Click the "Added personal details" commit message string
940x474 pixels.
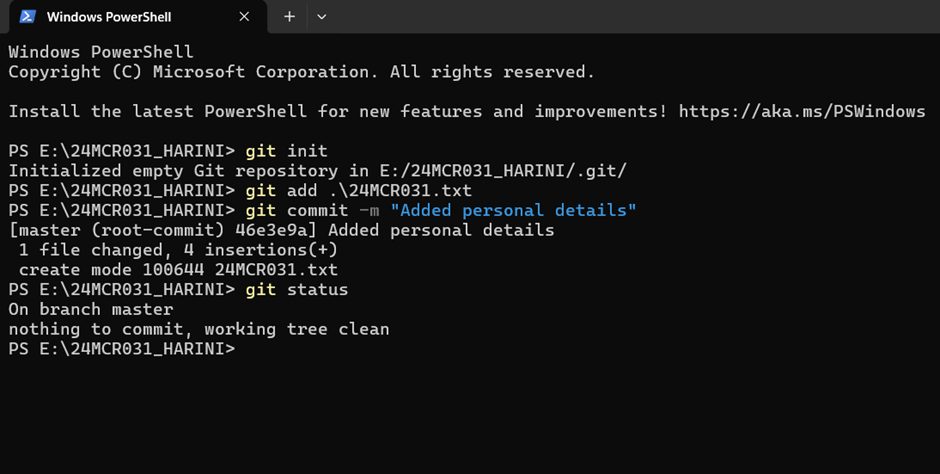513,210
